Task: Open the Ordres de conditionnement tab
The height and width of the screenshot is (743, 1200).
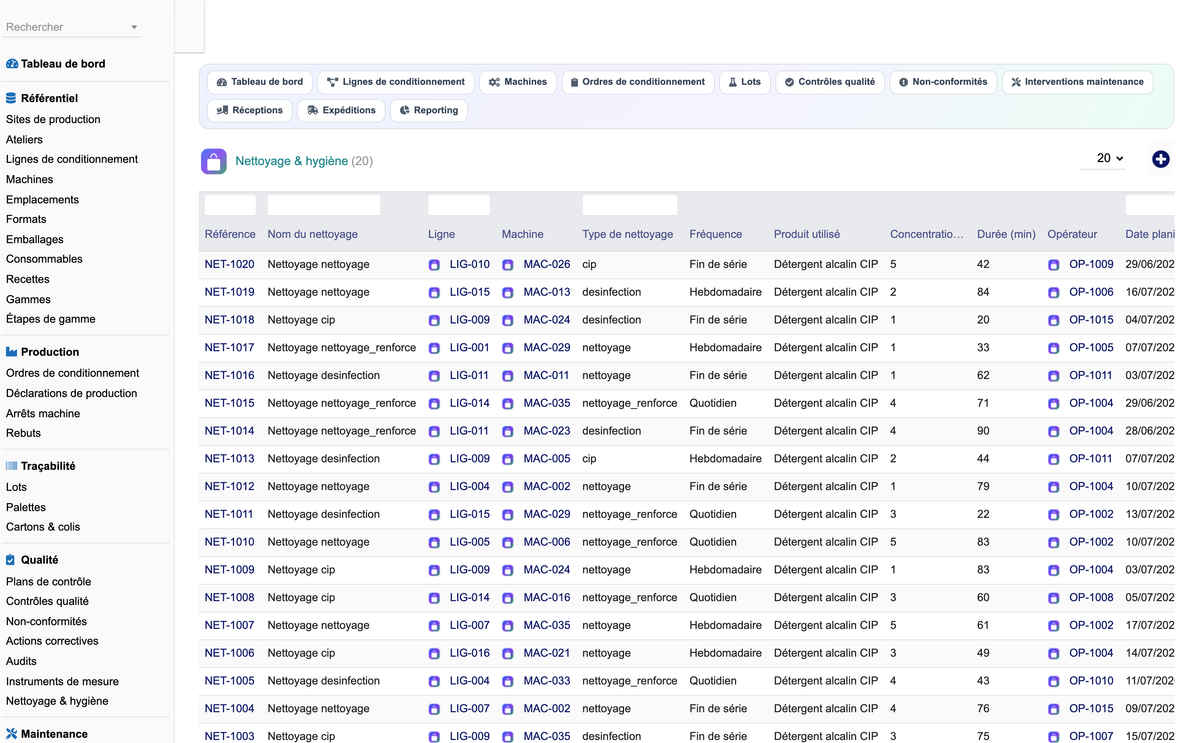Action: 638,82
